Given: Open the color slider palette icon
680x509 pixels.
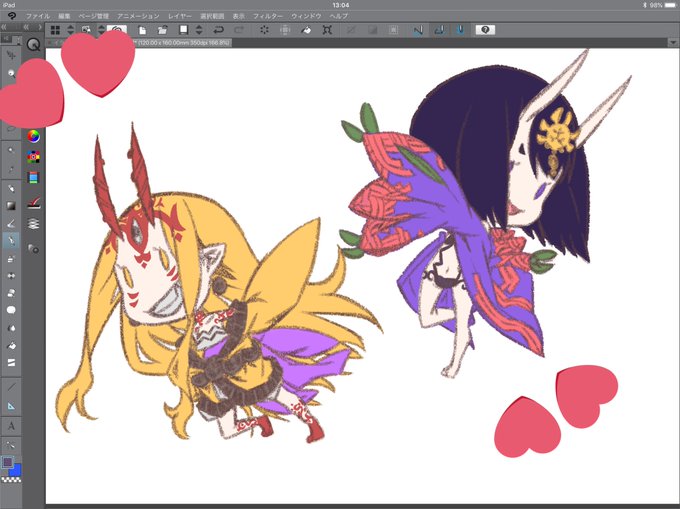Looking at the screenshot, I should pos(33,177).
